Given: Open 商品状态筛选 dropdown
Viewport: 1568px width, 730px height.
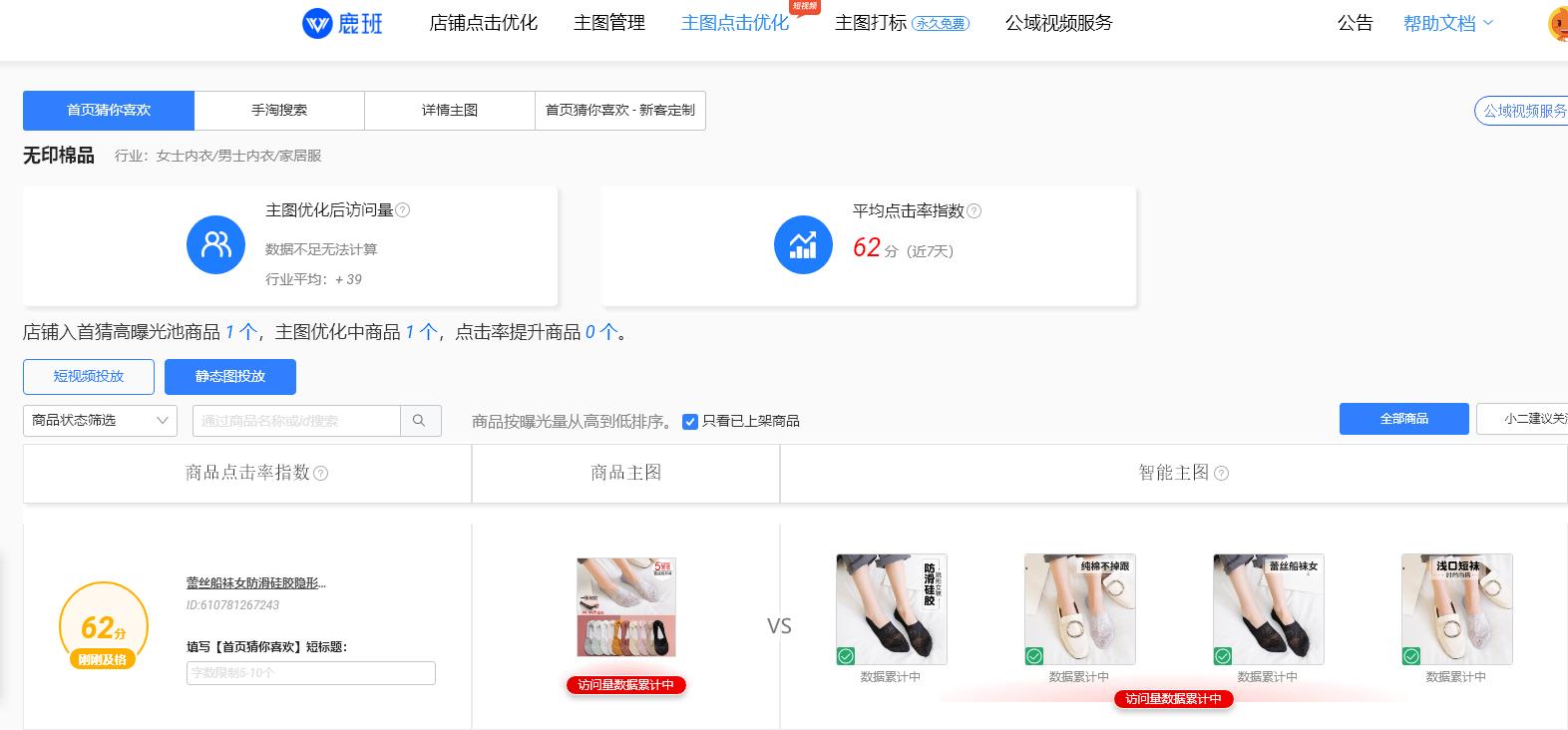Looking at the screenshot, I should (100, 421).
